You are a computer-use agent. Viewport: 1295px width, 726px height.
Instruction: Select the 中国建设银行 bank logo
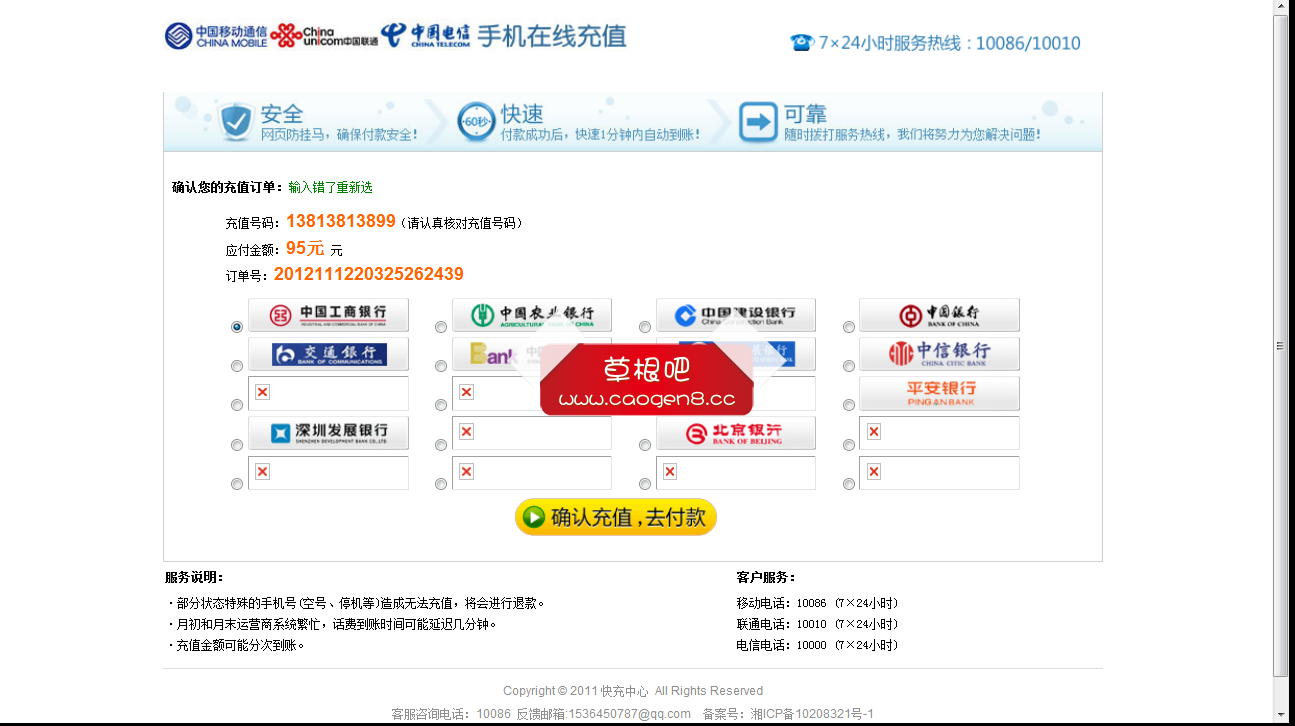(x=735, y=314)
